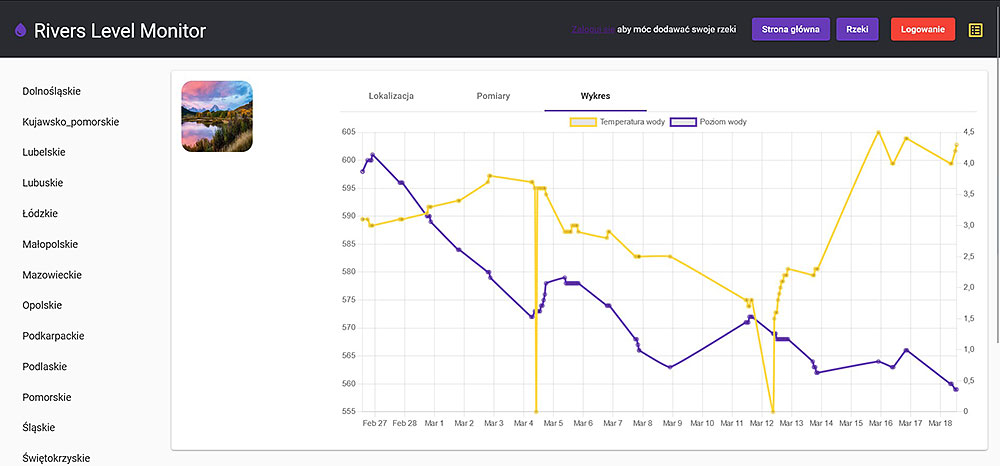Switch to the Lokalizacja tab

coord(392,96)
